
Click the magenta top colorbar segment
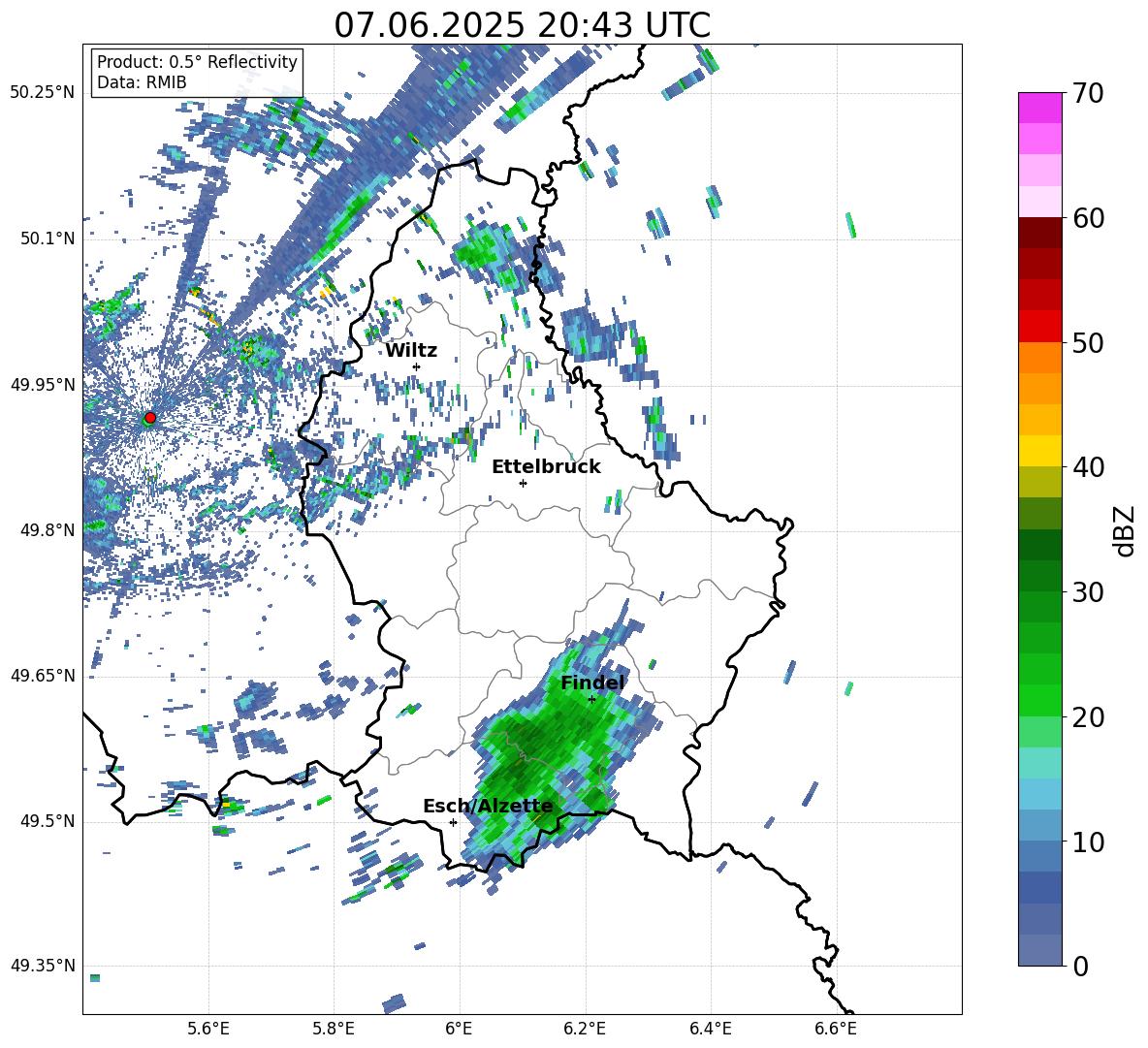pyautogui.click(x=1039, y=109)
